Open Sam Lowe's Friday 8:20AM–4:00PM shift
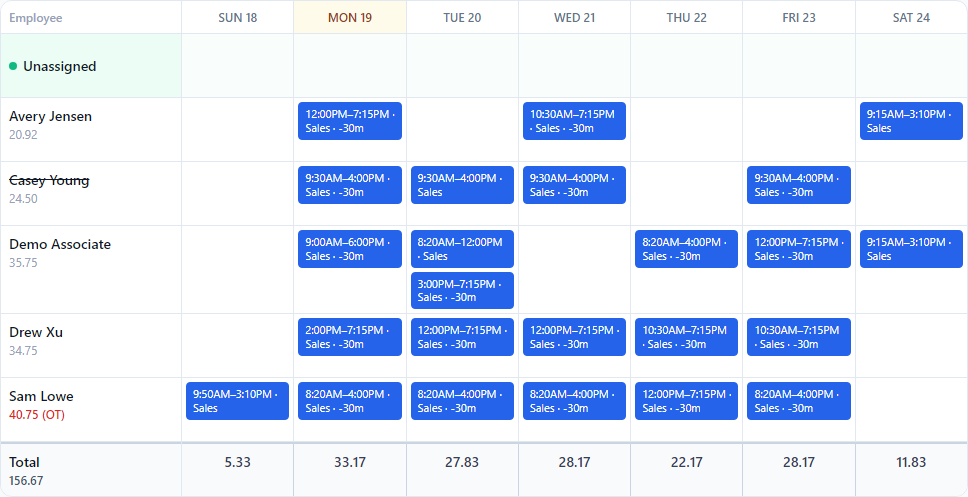 click(799, 401)
